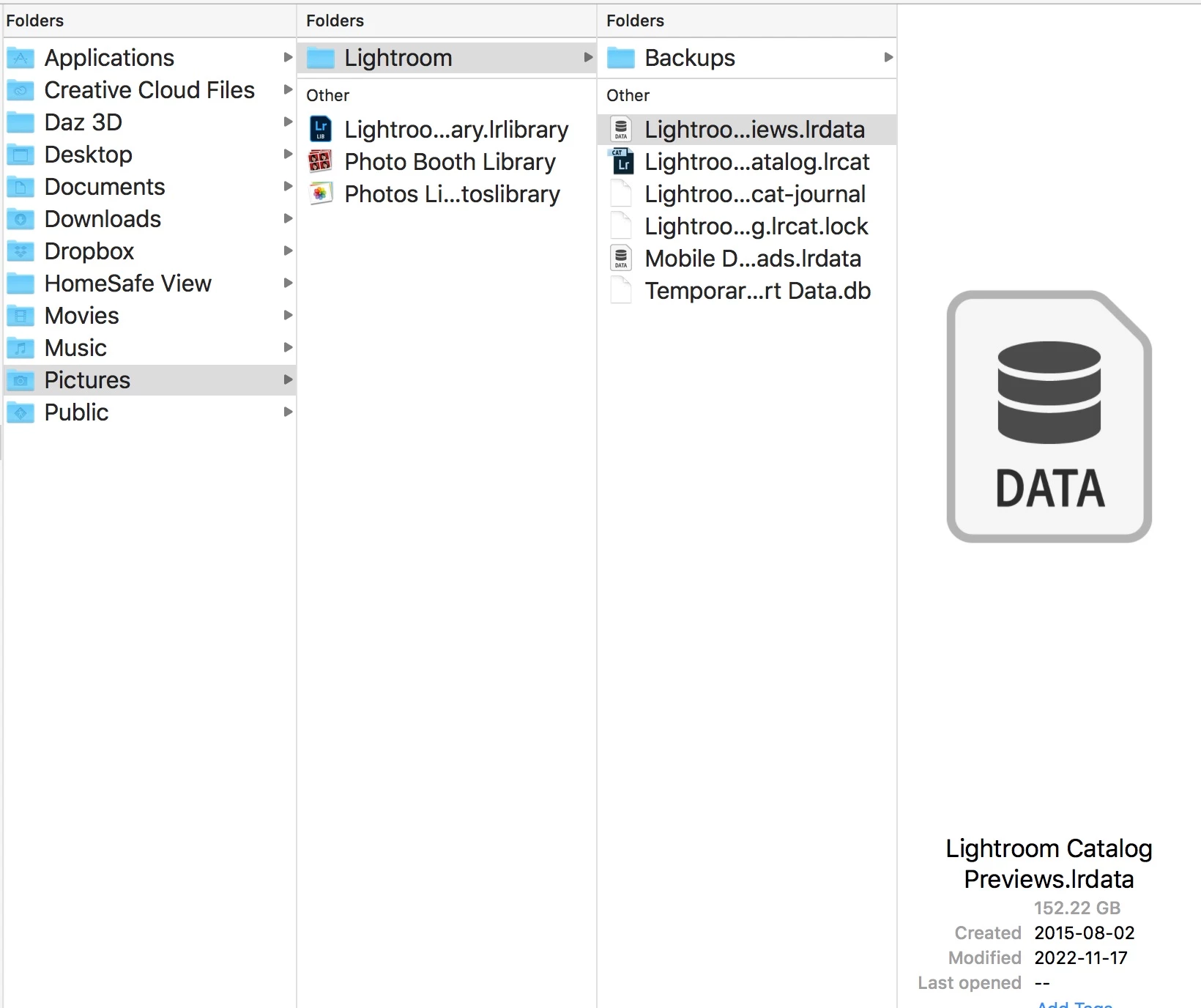Select the Documents name
Viewport: 1201px width, 1008px height.
click(x=105, y=187)
